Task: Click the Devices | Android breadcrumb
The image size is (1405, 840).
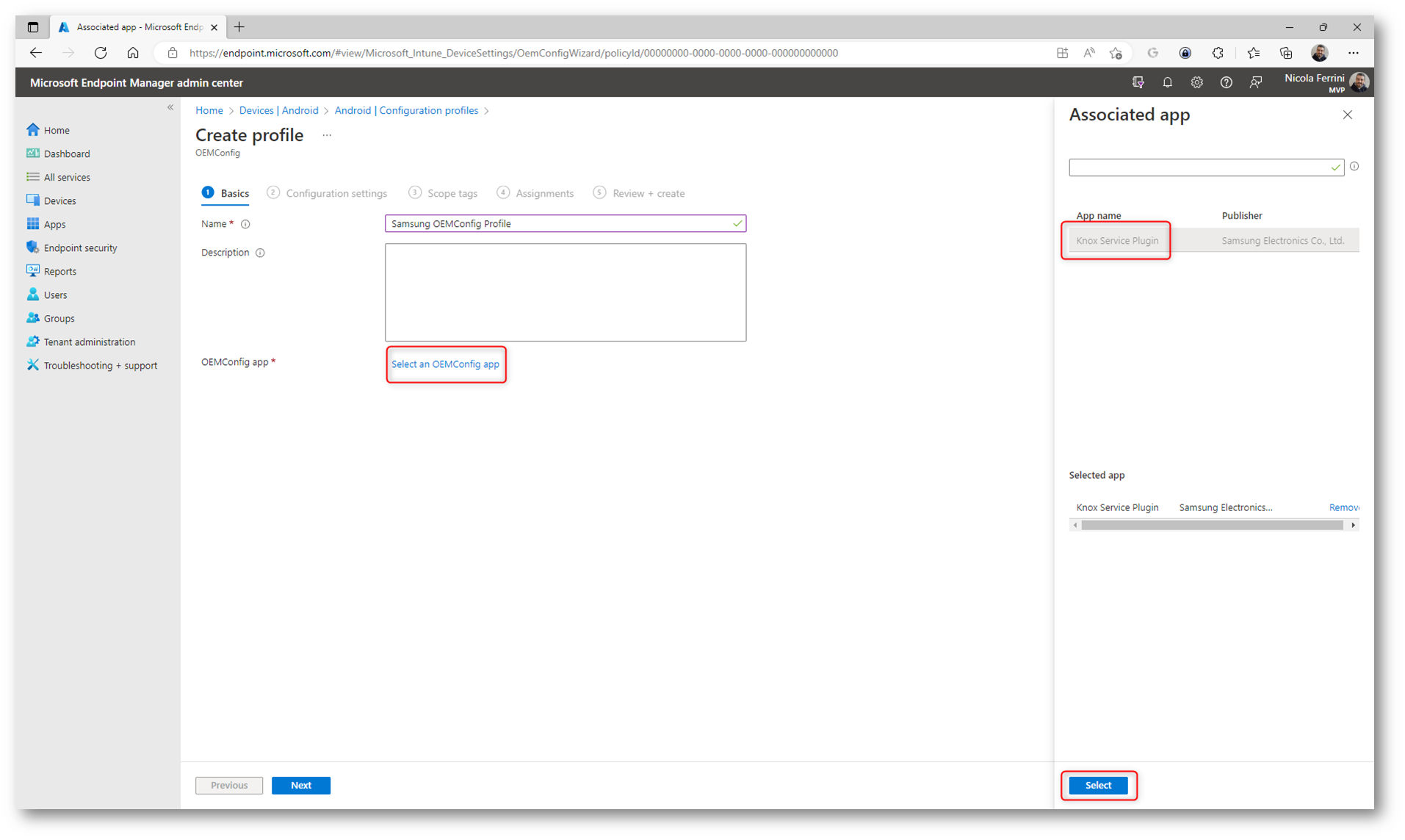Action: click(x=279, y=110)
